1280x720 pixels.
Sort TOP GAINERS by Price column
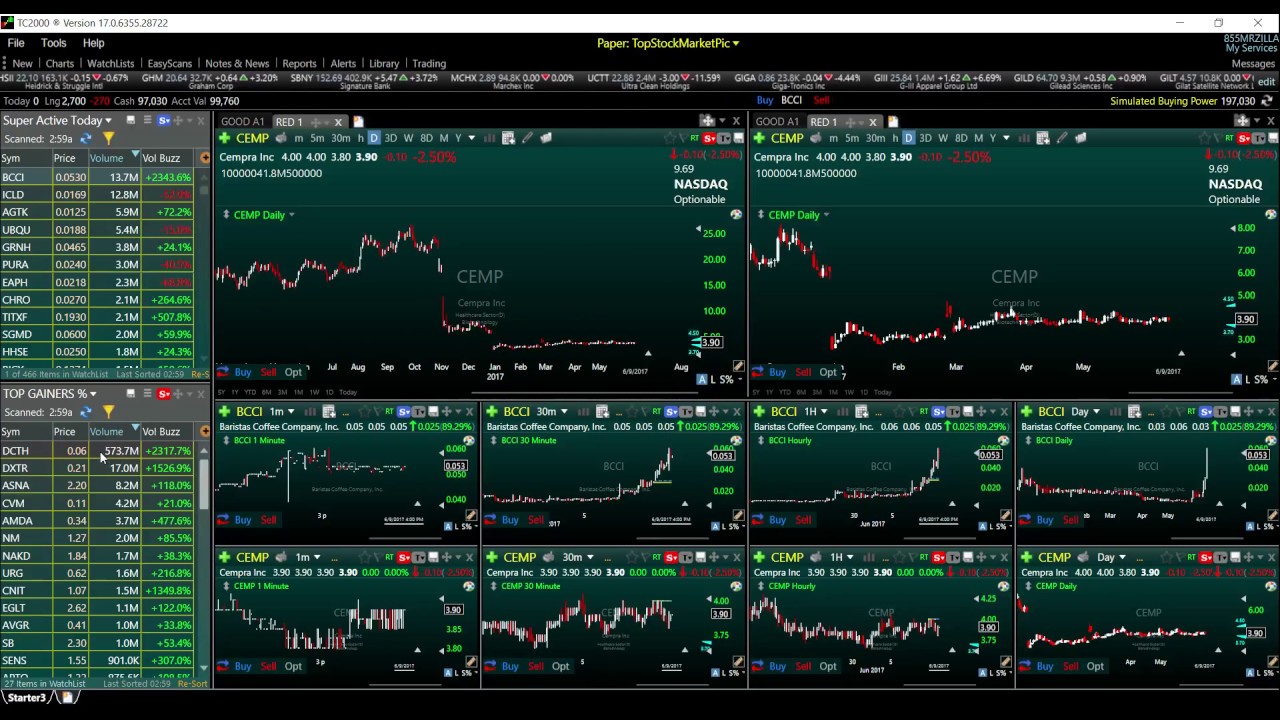pyautogui.click(x=64, y=431)
